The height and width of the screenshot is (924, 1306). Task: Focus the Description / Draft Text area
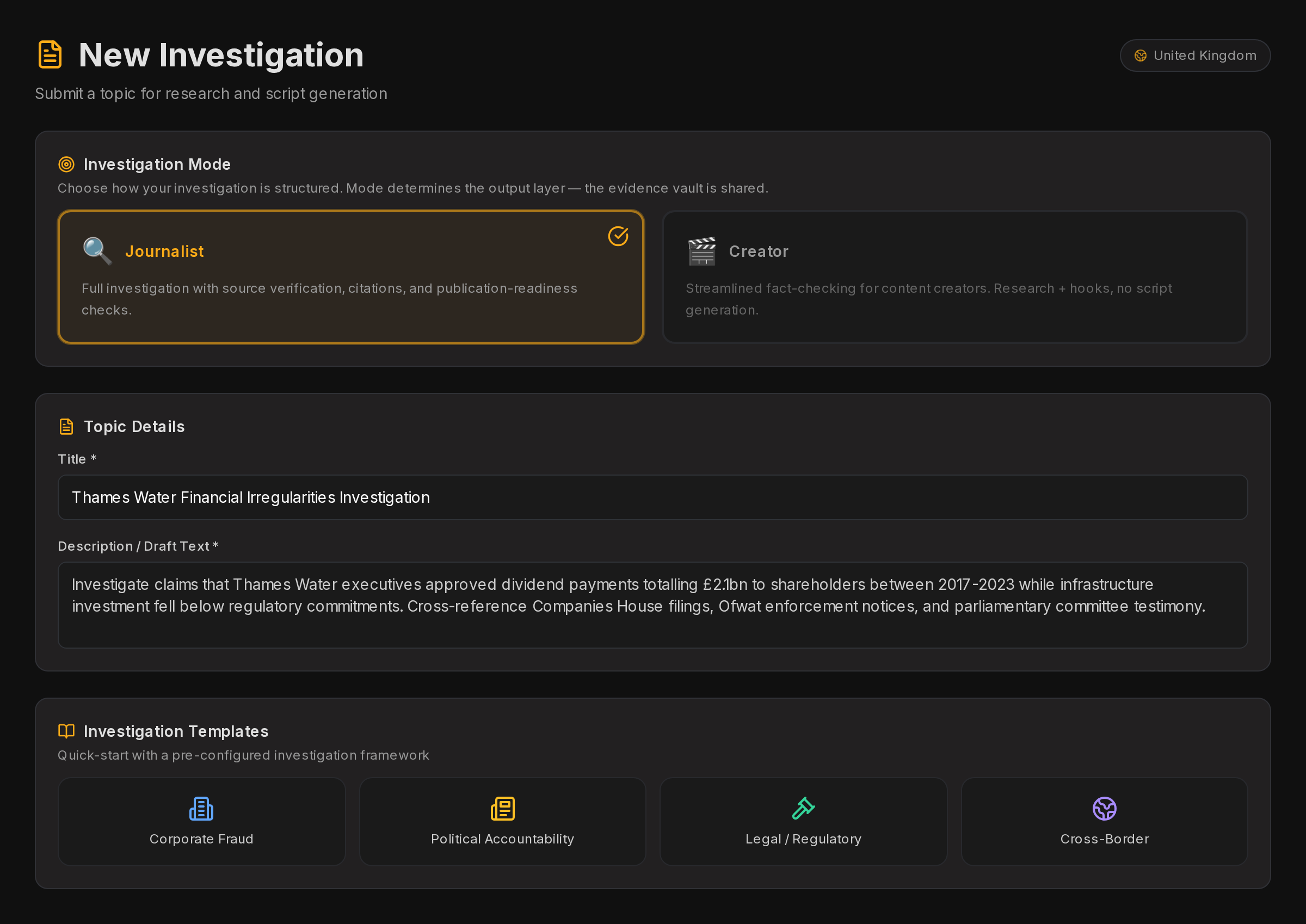(x=653, y=605)
